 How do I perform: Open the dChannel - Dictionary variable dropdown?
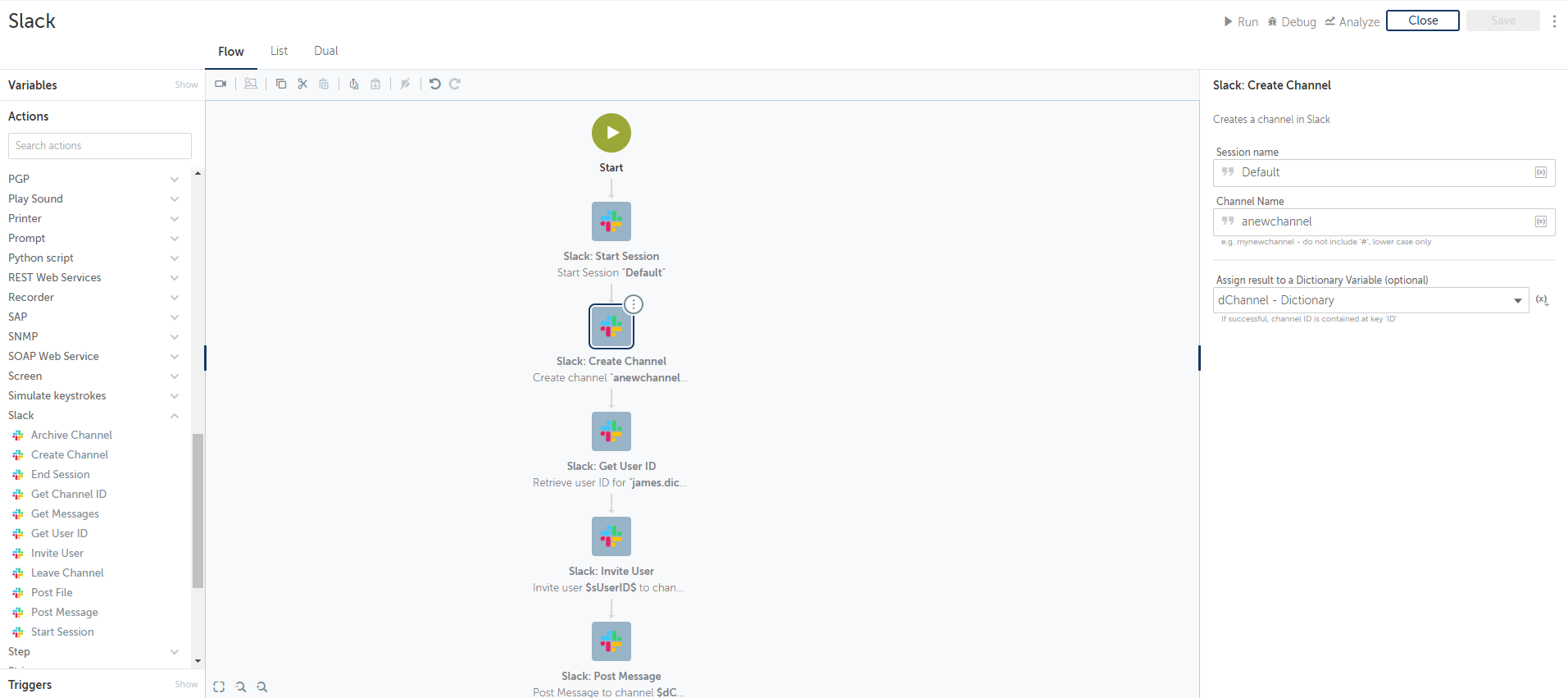(x=1370, y=300)
